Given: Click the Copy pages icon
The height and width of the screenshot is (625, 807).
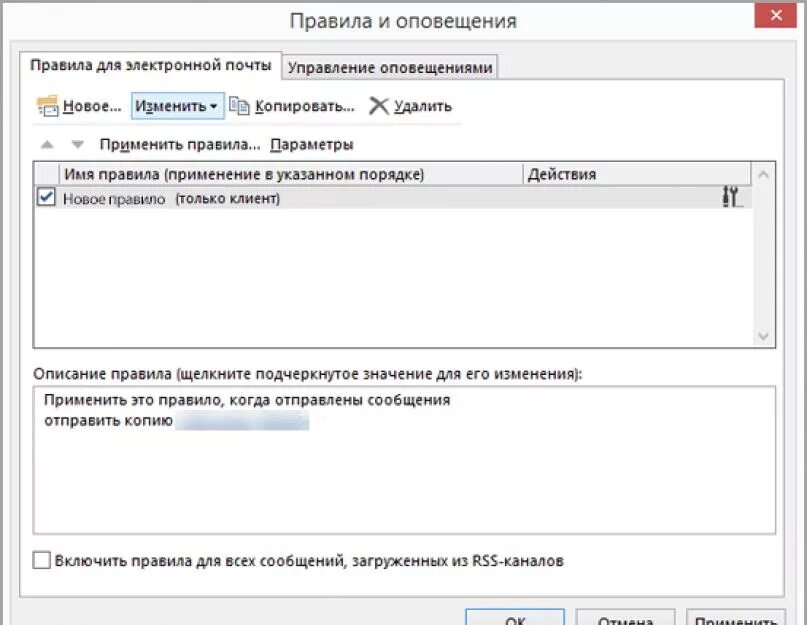Looking at the screenshot, I should 239,106.
